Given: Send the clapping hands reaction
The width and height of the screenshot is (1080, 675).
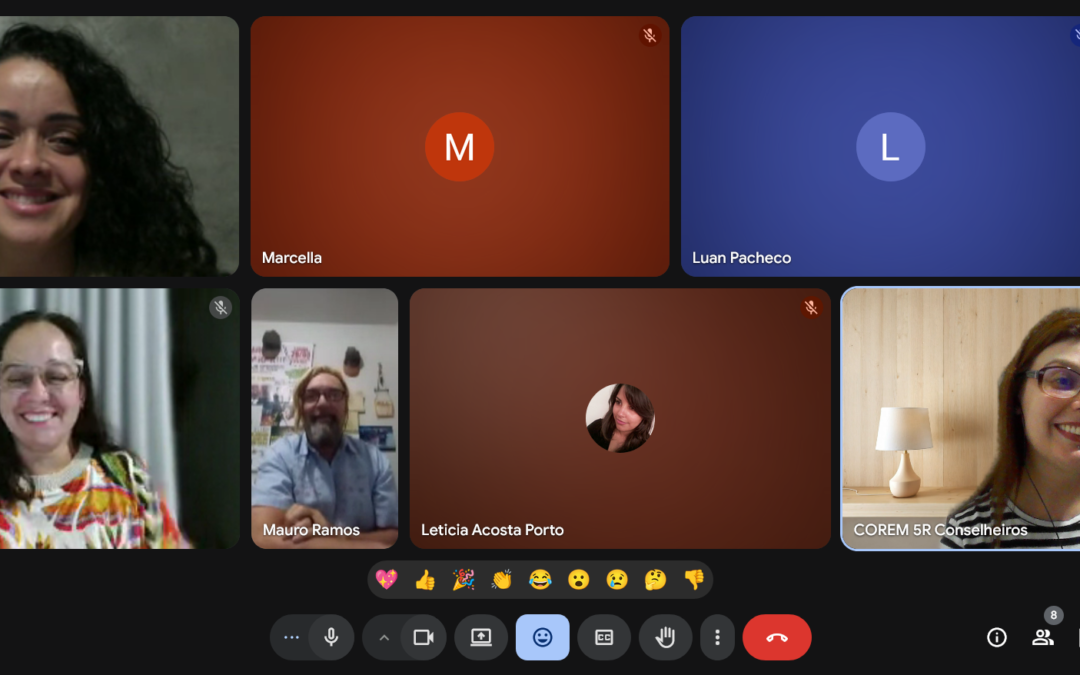Looking at the screenshot, I should pos(502,580).
